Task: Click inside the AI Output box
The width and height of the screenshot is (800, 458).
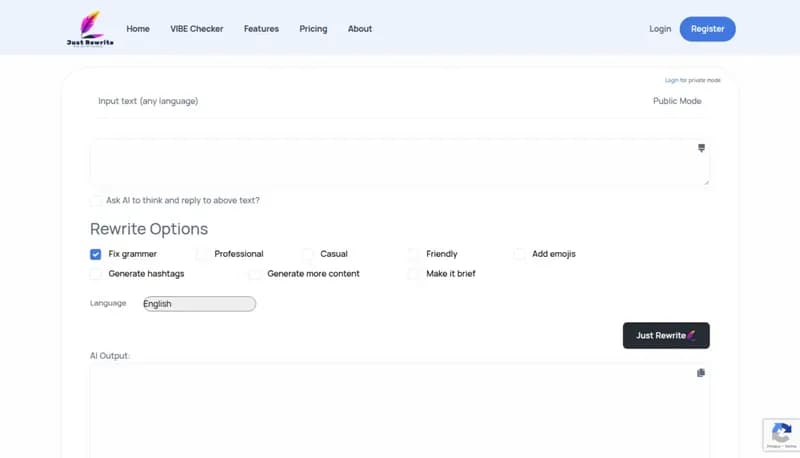Action: (x=399, y=411)
